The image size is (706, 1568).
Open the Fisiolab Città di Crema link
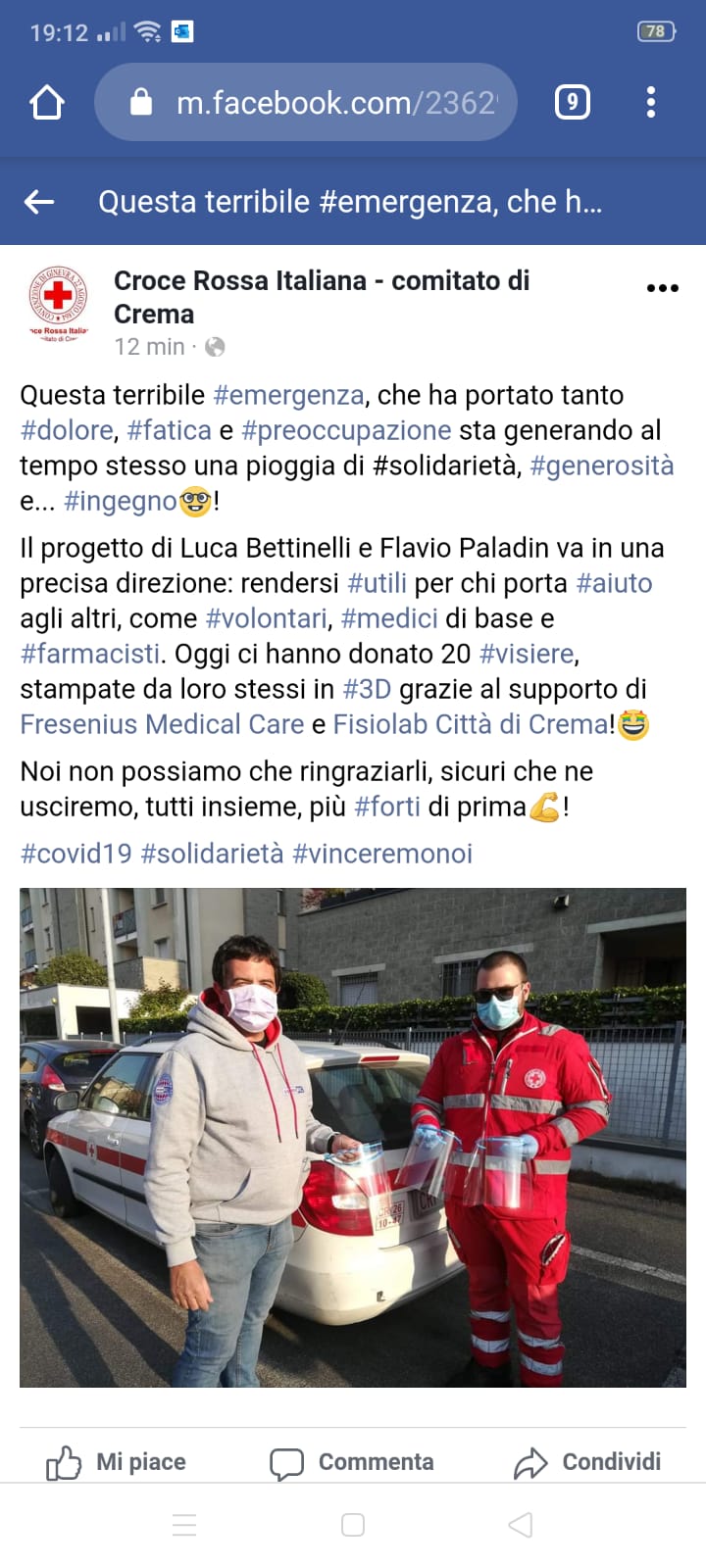pos(471,724)
